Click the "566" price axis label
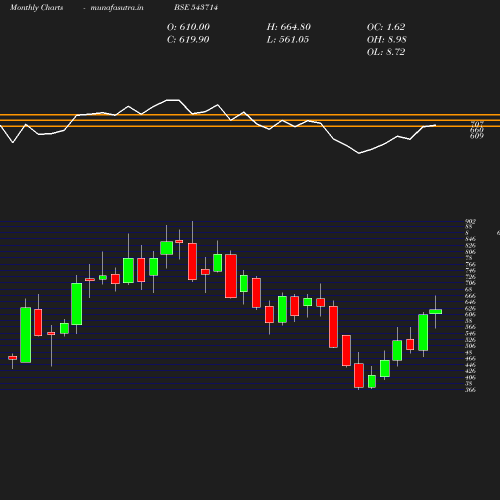This screenshot has width=500, height=500. [x=470, y=327]
